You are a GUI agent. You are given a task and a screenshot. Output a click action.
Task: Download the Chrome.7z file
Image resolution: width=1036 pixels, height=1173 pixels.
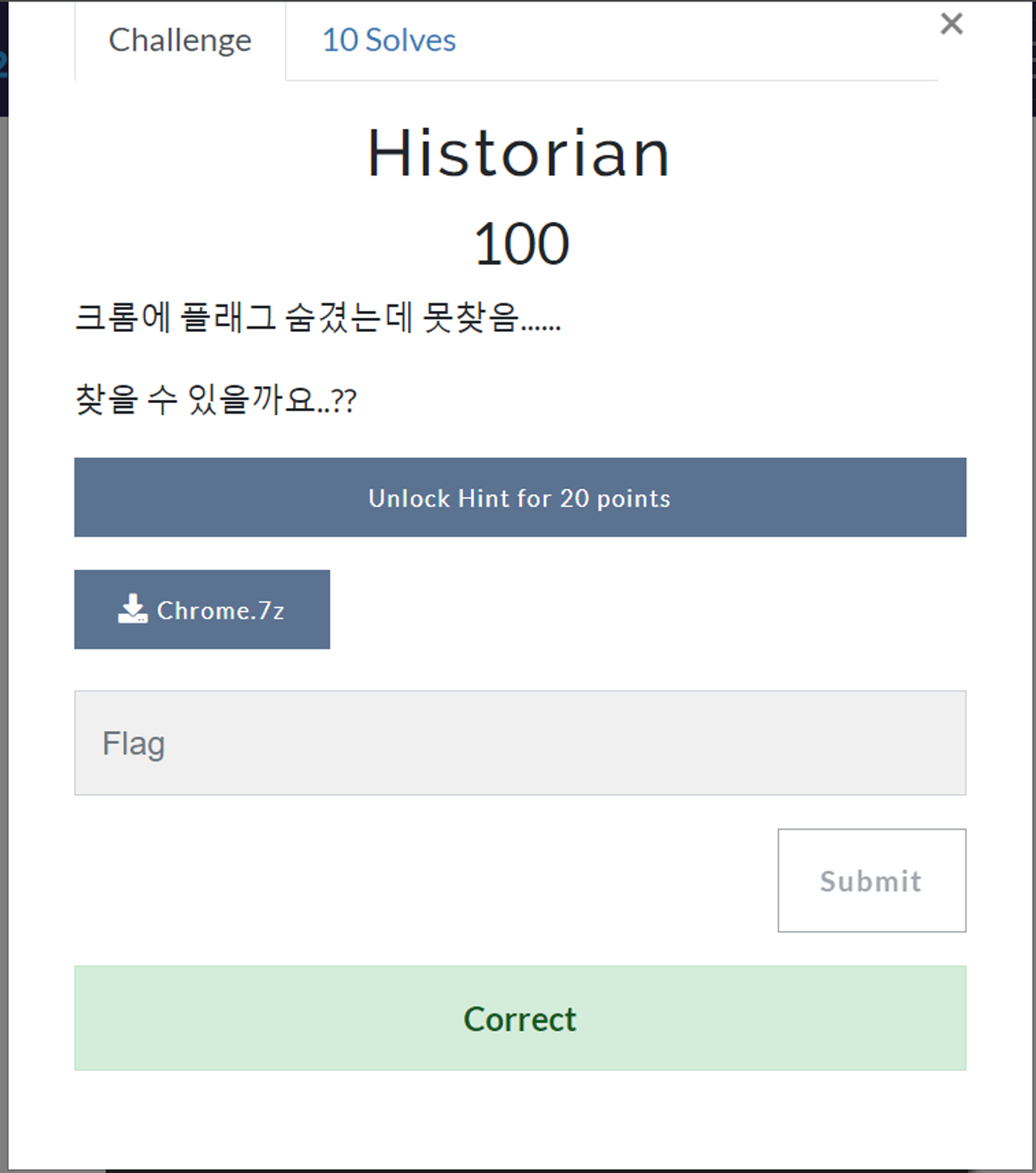[202, 609]
